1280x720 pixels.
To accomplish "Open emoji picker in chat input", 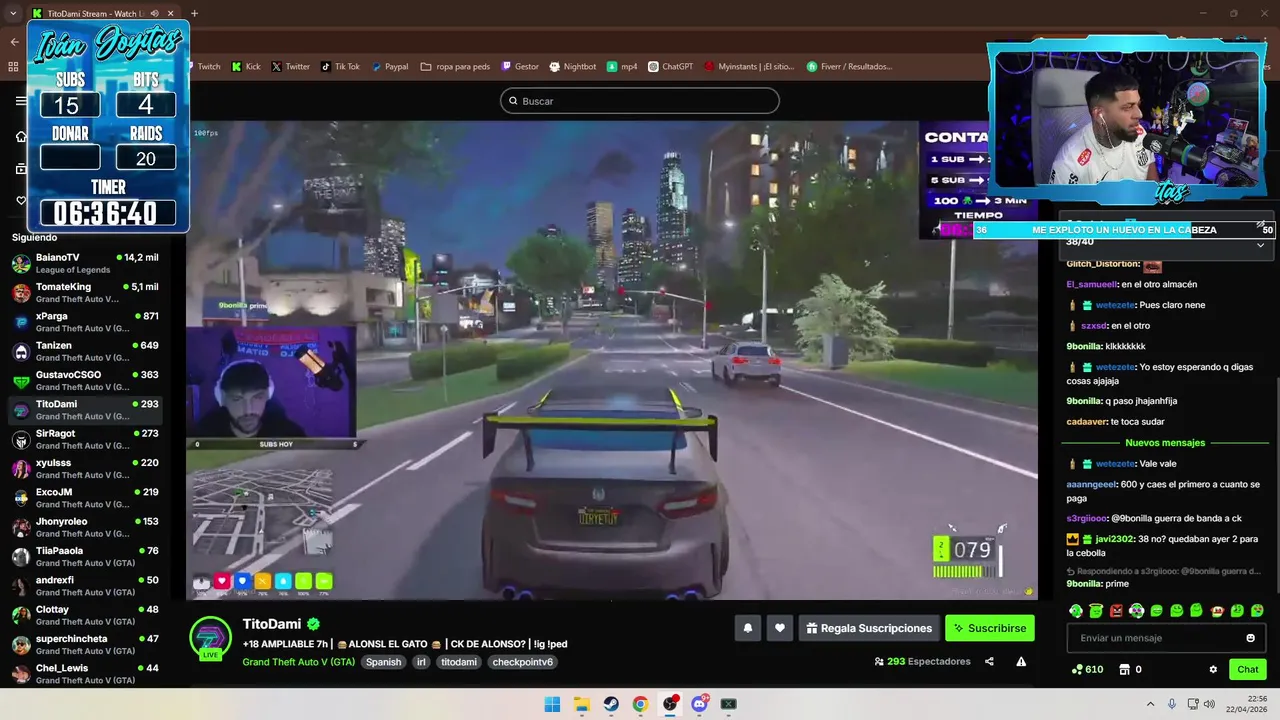I will pyautogui.click(x=1250, y=638).
